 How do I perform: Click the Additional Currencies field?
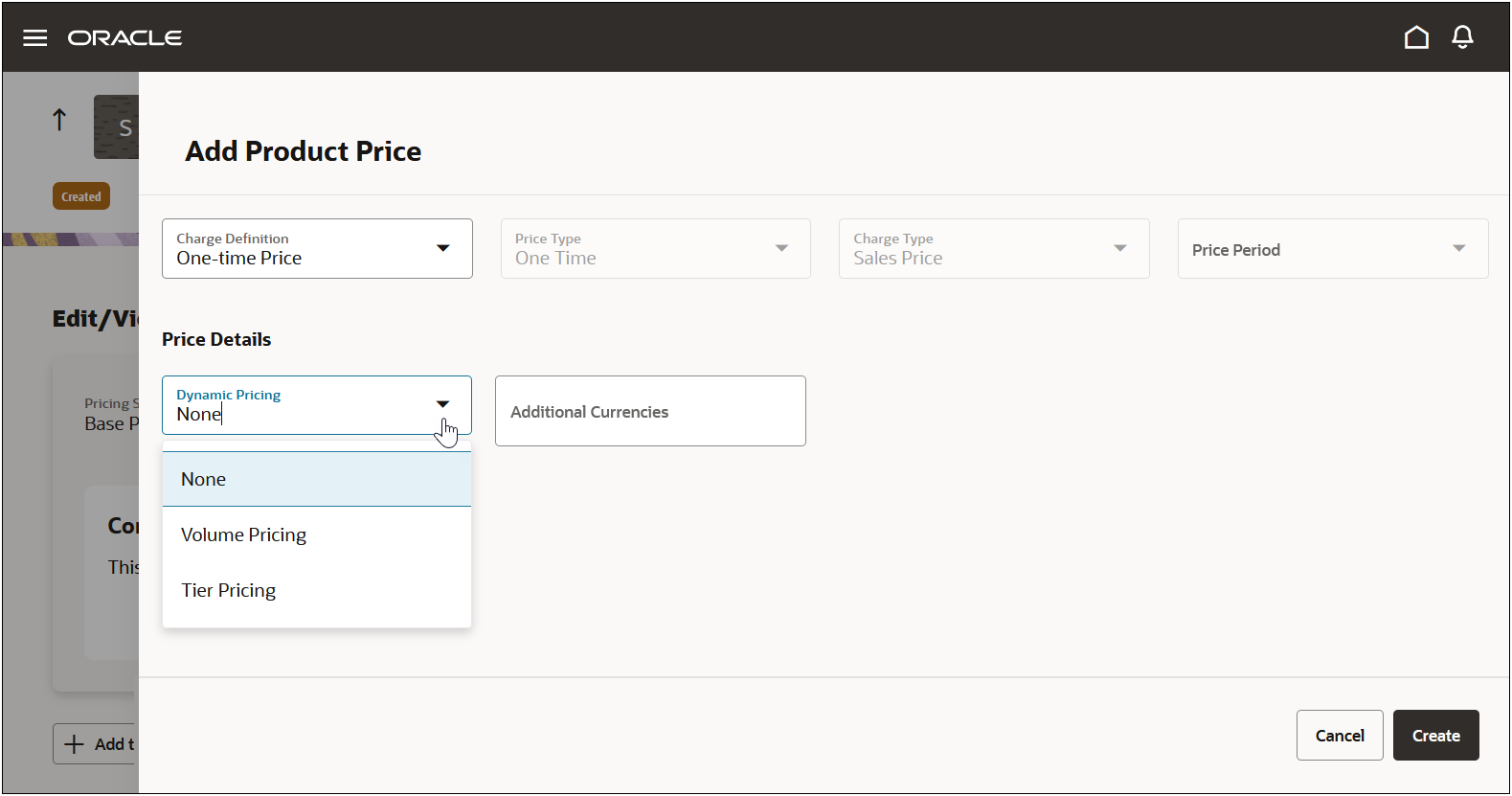650,411
